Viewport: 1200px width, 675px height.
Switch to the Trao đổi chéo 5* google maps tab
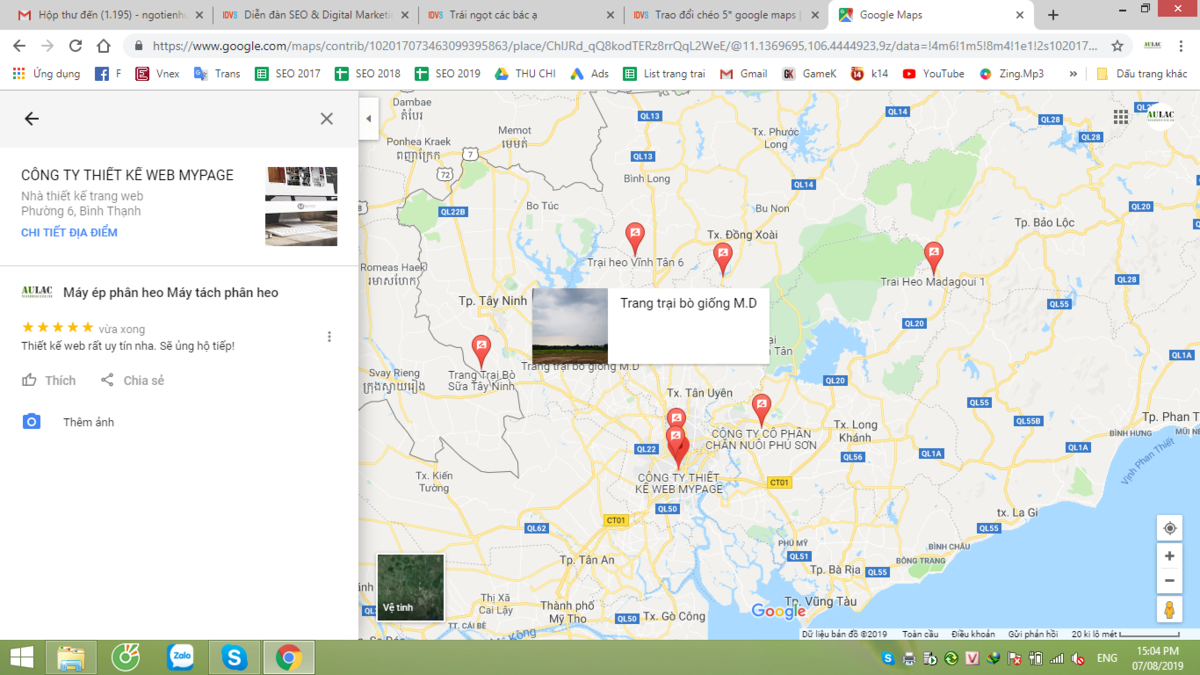click(727, 15)
